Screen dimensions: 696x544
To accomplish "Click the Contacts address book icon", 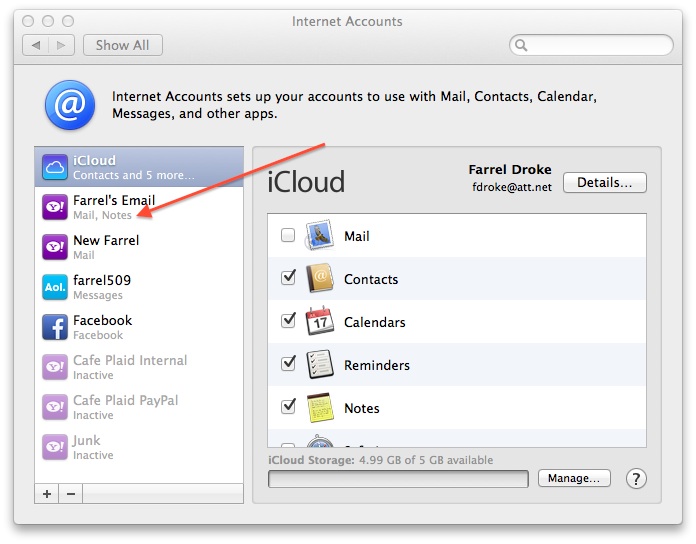I will pyautogui.click(x=320, y=278).
